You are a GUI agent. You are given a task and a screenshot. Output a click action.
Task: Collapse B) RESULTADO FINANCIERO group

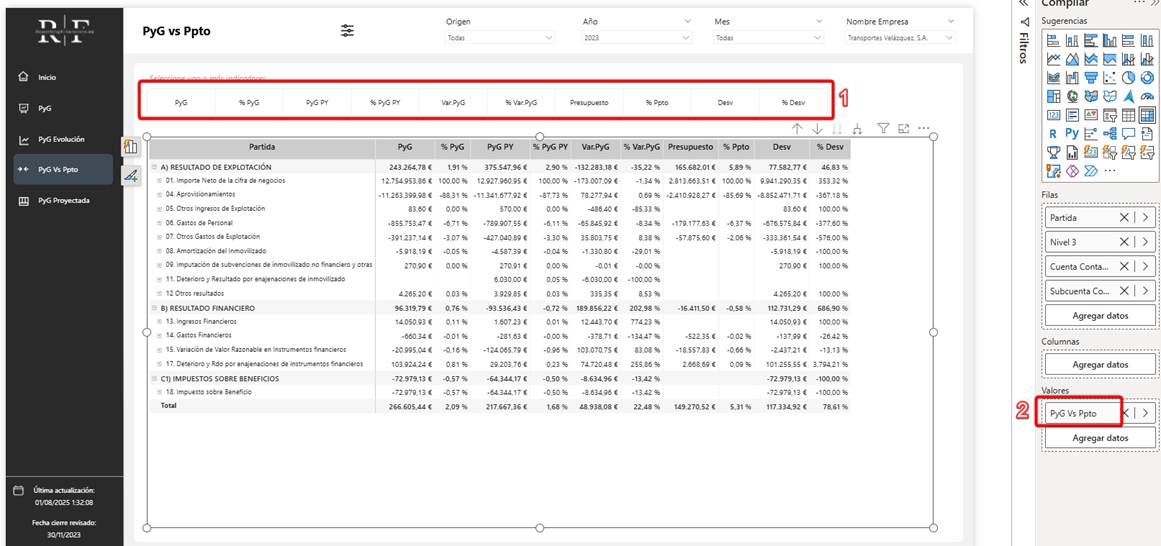pos(155,307)
